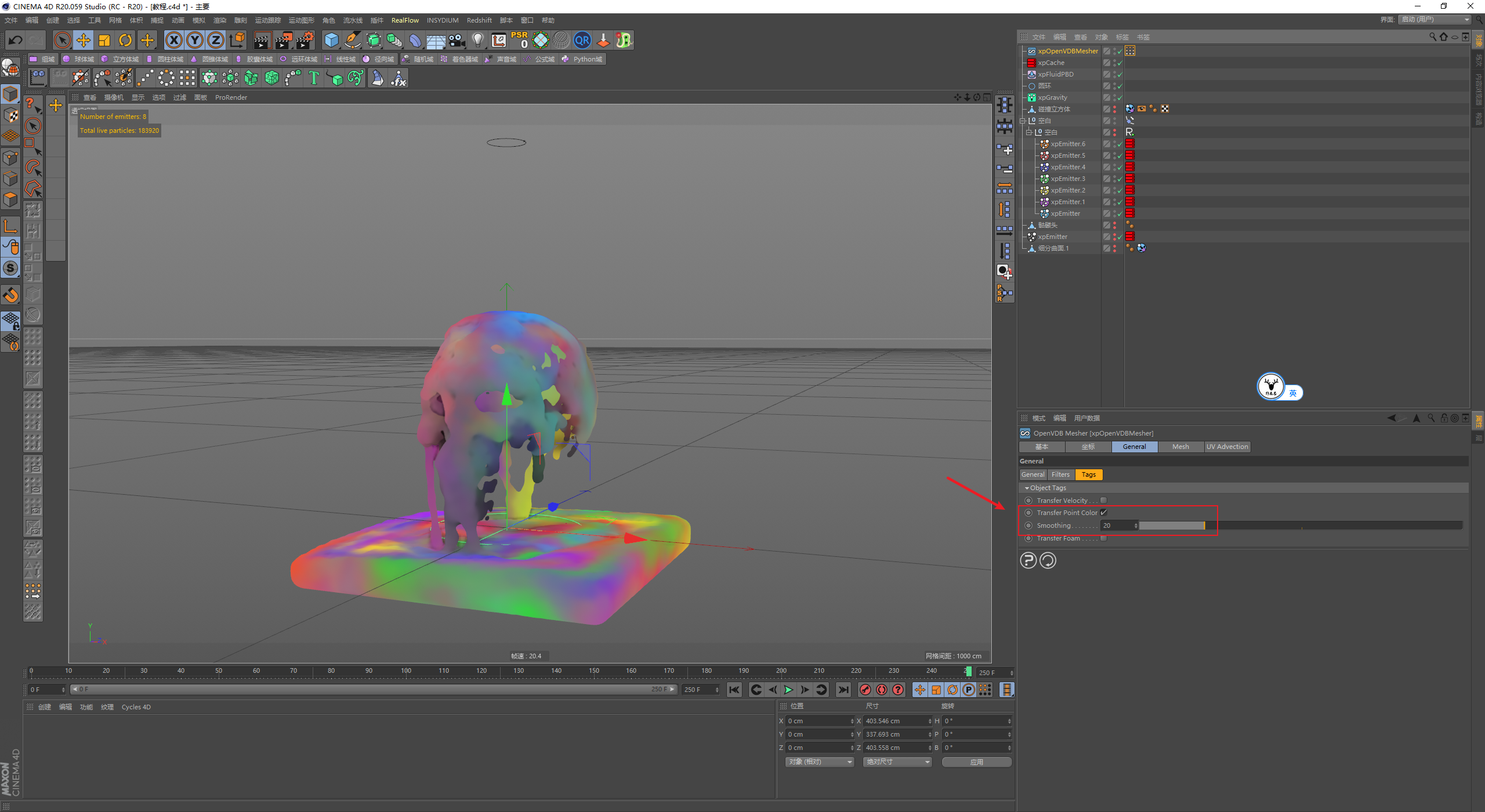Select the xpFluidPBD object
Image resolution: width=1485 pixels, height=812 pixels.
pyautogui.click(x=1056, y=74)
